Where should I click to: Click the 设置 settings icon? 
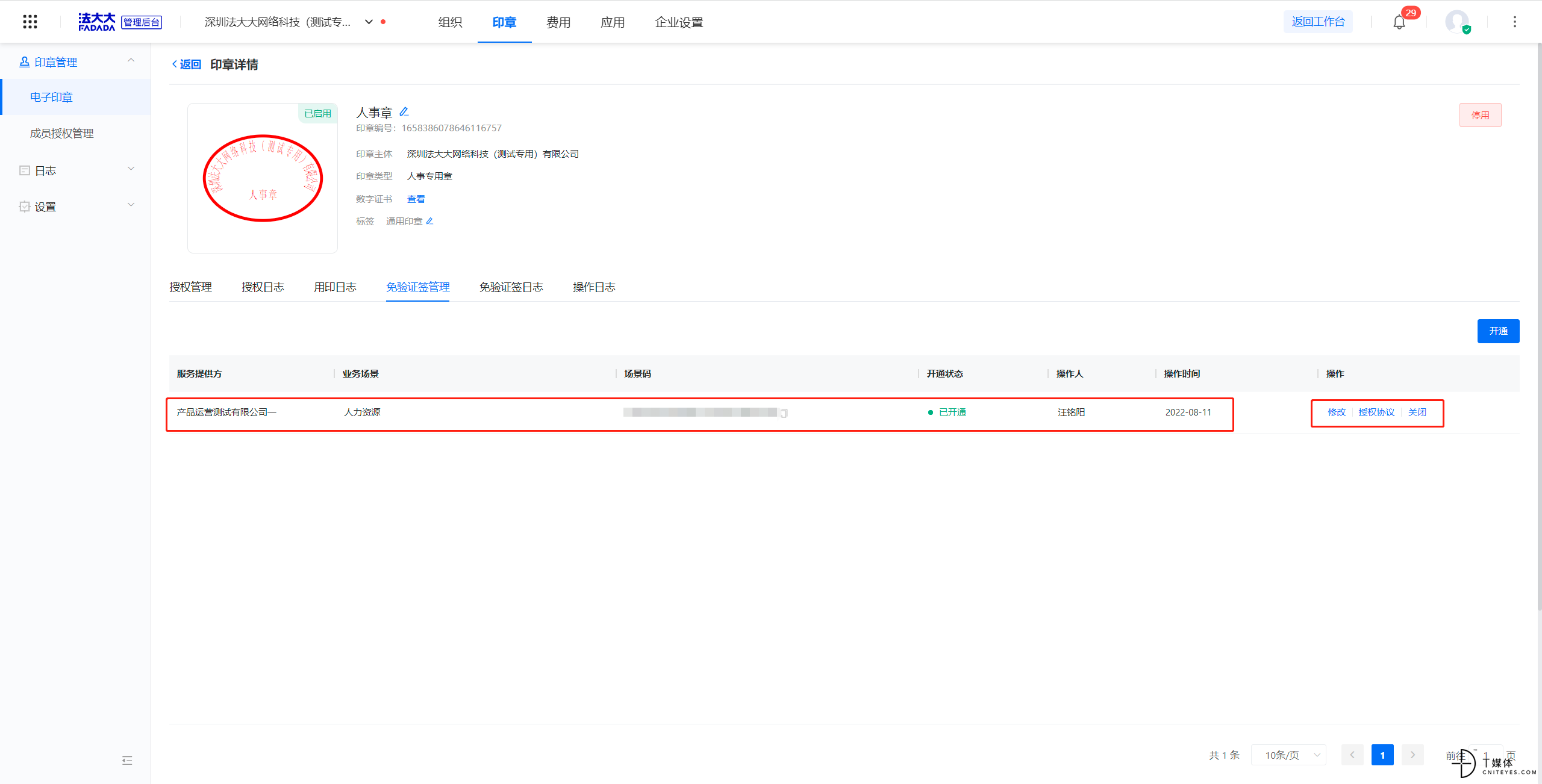(x=24, y=207)
